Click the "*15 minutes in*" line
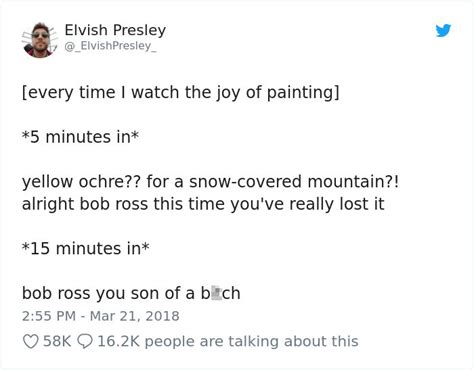Screen dimensions: 474x370 86,249
